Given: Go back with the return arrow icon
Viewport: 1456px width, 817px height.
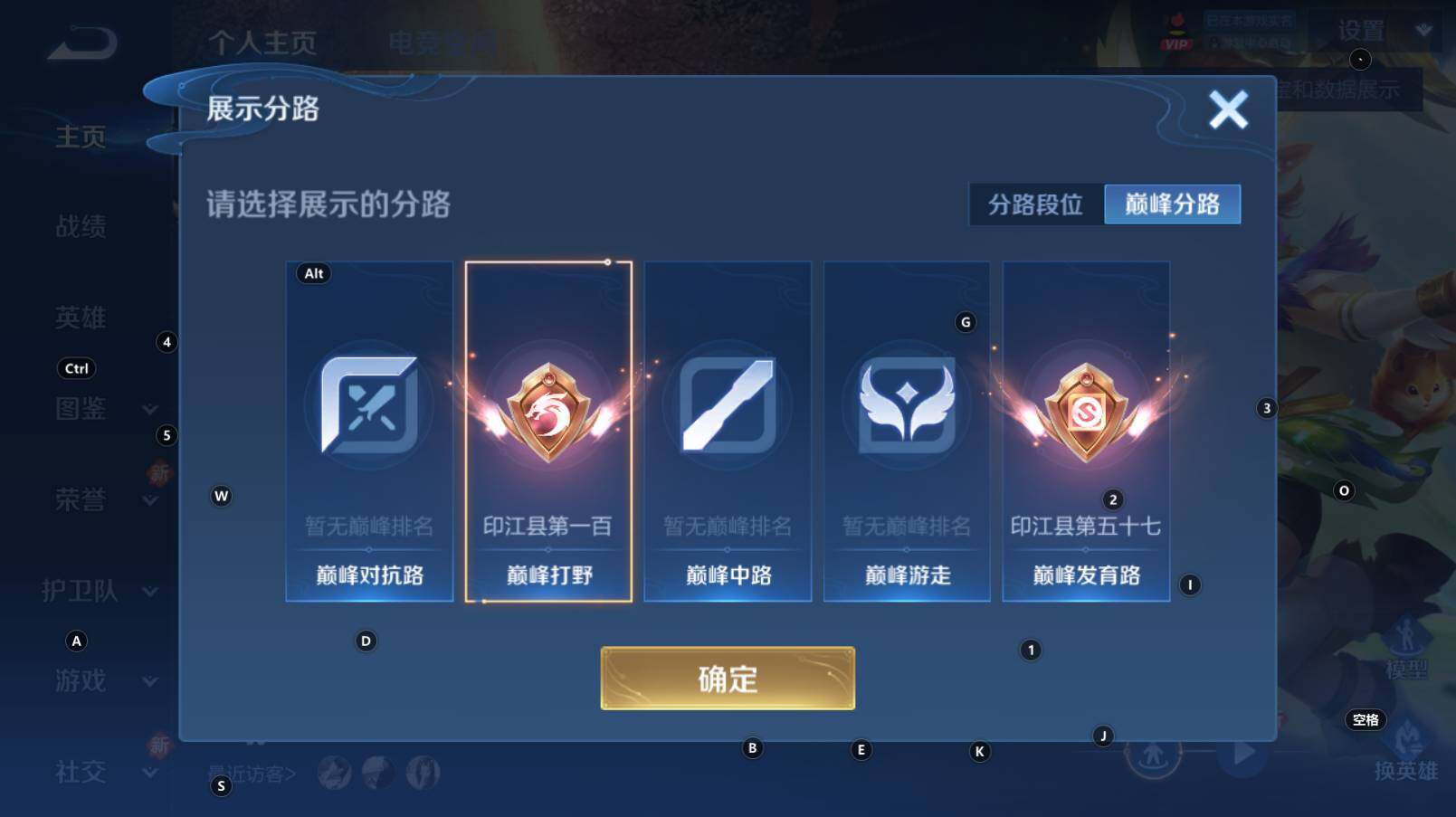Looking at the screenshot, I should click(x=82, y=43).
